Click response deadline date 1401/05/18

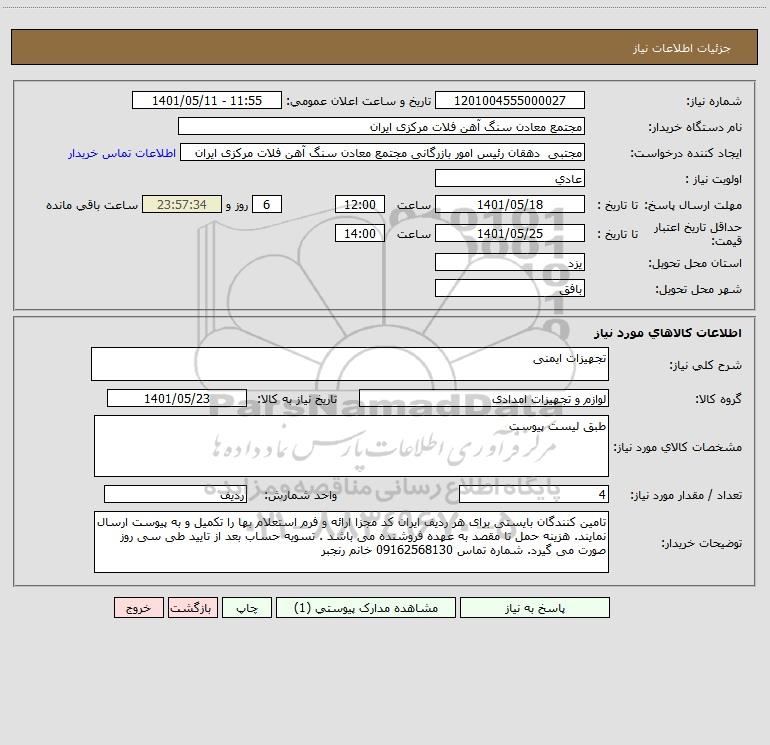(x=510, y=204)
